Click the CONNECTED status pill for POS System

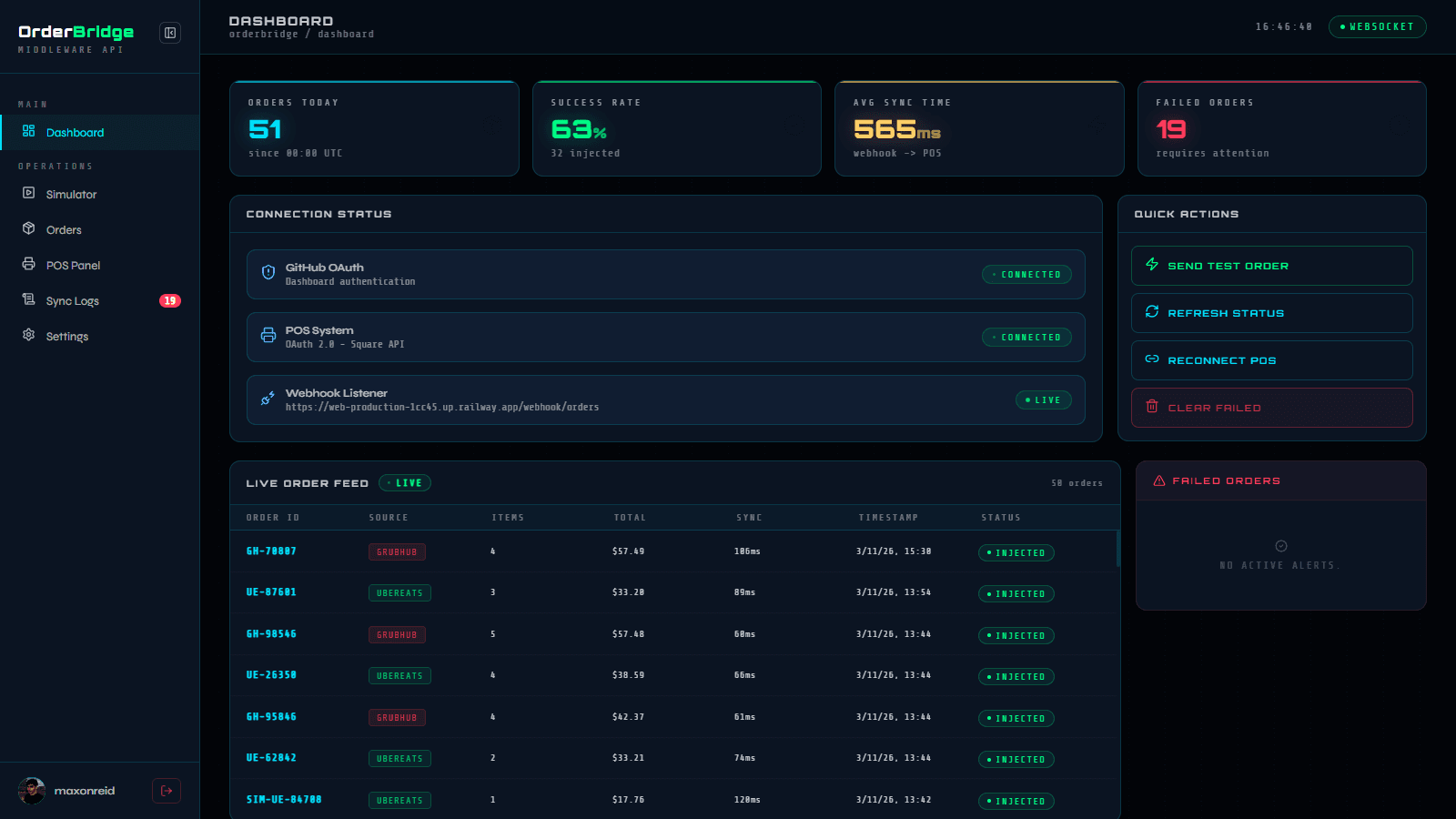tap(1026, 337)
